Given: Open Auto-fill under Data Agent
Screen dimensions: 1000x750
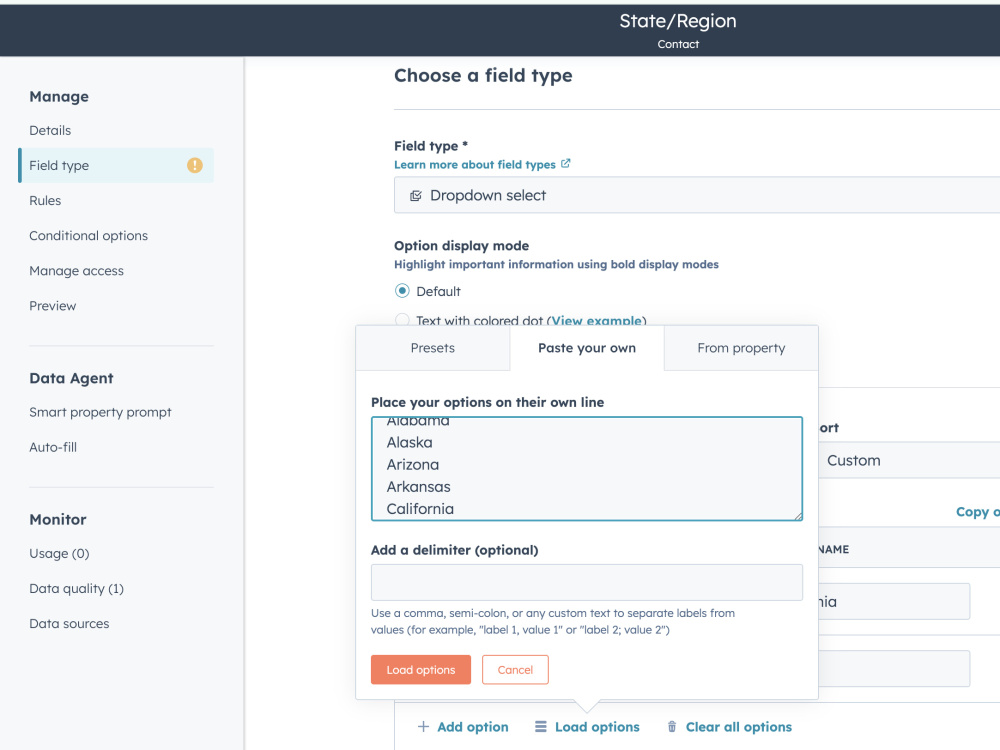Looking at the screenshot, I should (53, 447).
